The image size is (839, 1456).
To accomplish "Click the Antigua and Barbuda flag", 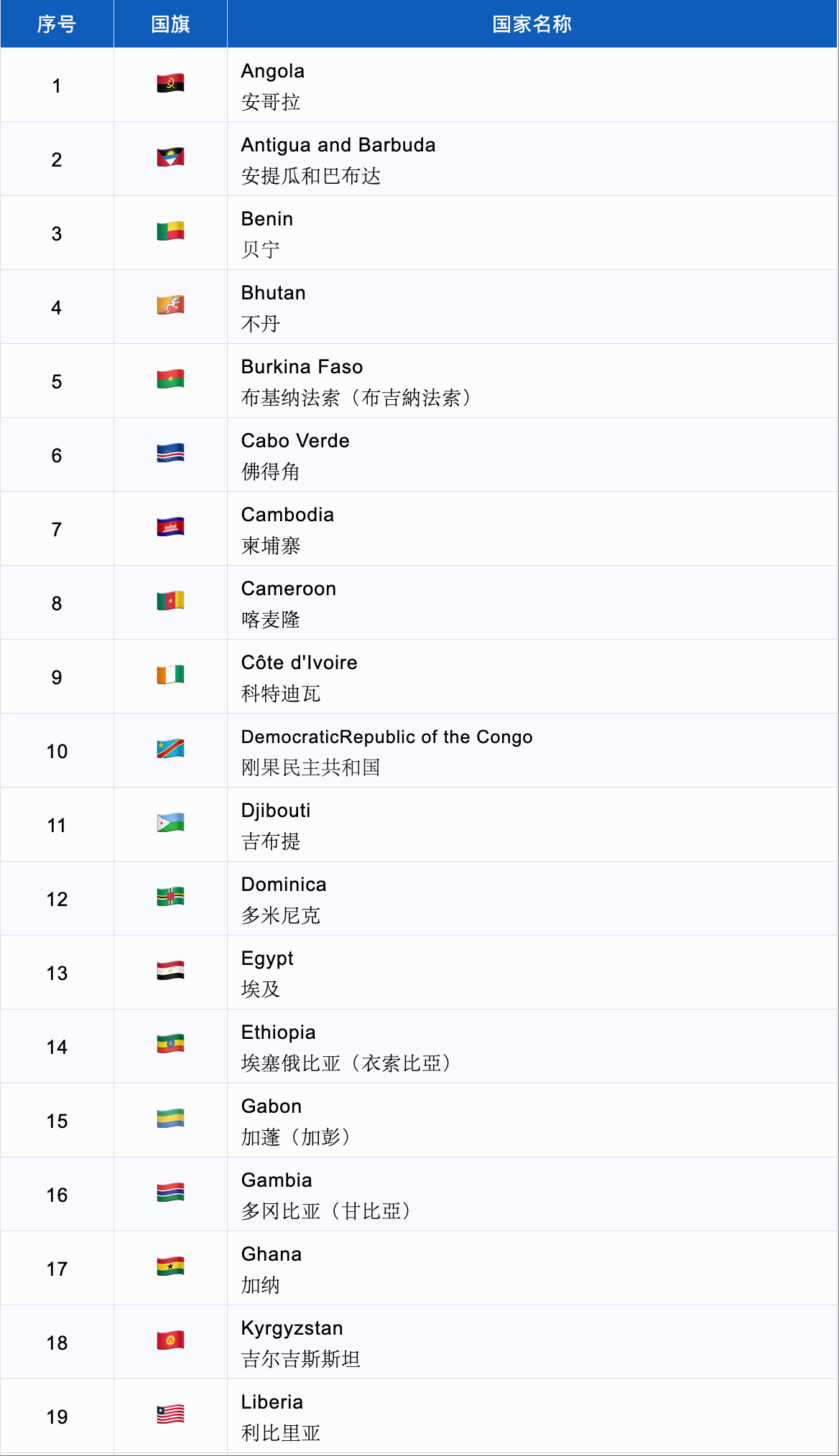I will [x=170, y=157].
